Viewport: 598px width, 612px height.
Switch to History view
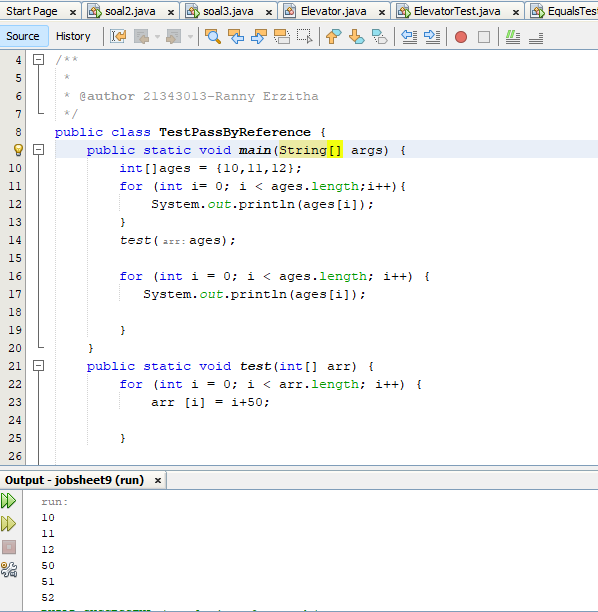pos(73,36)
